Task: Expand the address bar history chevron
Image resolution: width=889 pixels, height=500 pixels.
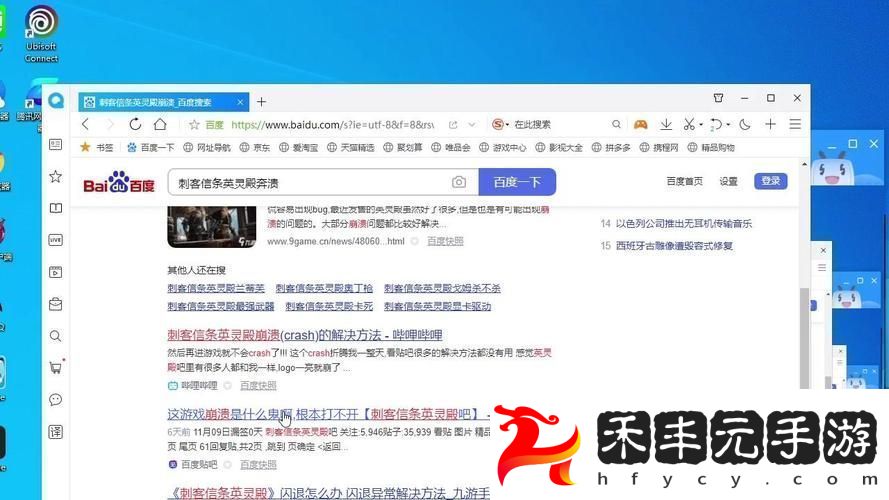Action: pos(472,125)
